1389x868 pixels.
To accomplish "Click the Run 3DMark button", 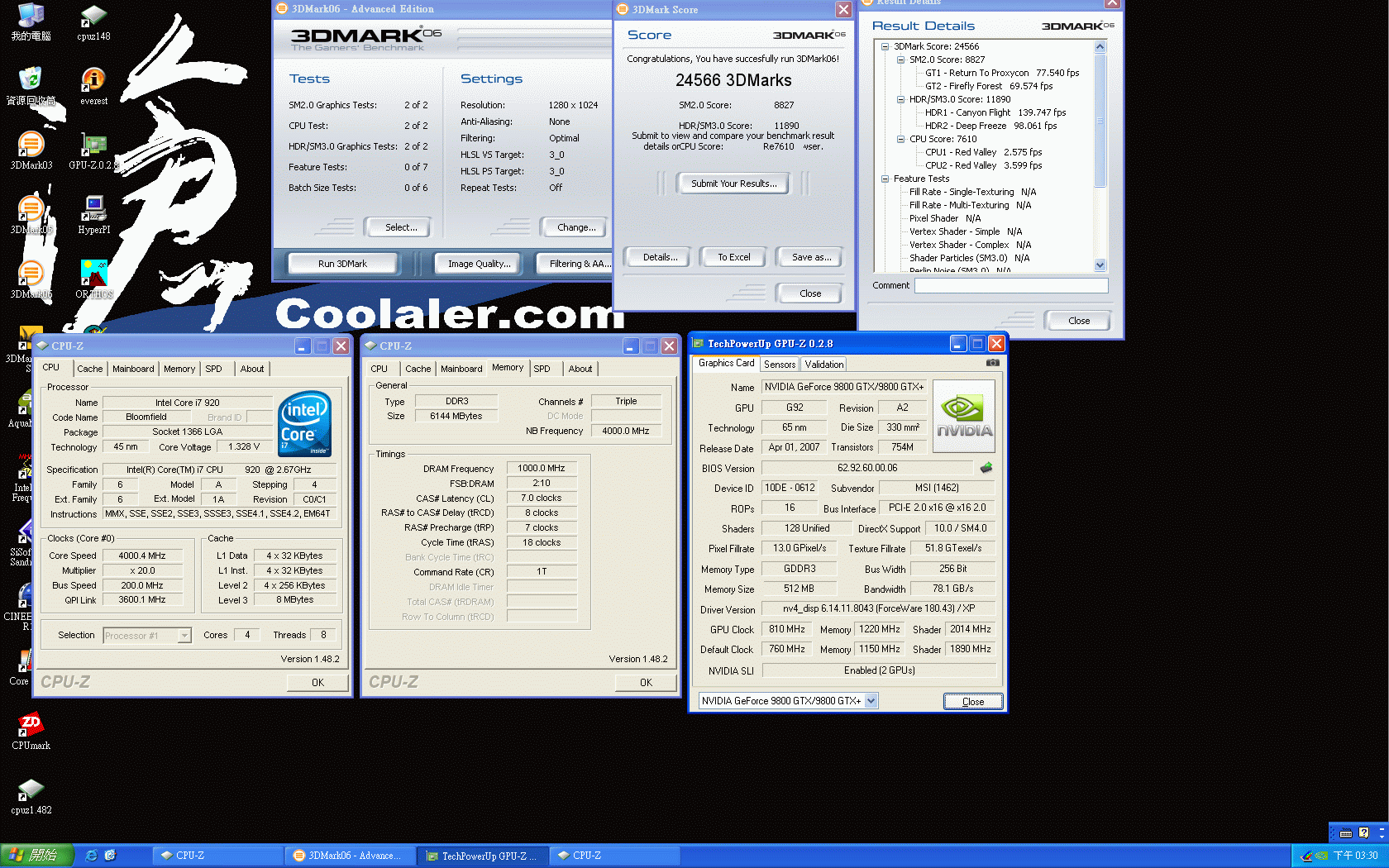I will tap(342, 264).
